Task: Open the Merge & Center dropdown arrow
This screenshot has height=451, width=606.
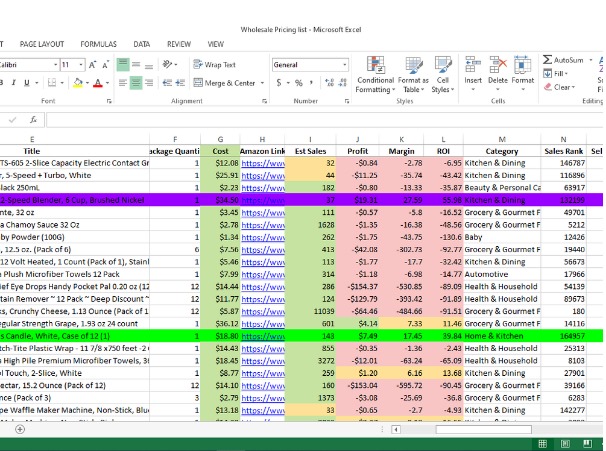Action: click(x=262, y=83)
